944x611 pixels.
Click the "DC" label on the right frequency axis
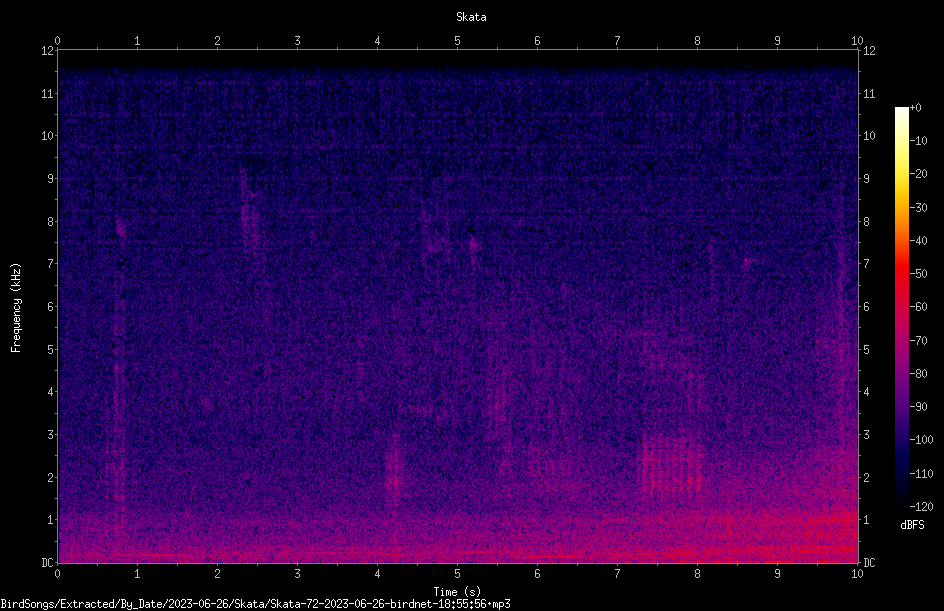coord(869,563)
